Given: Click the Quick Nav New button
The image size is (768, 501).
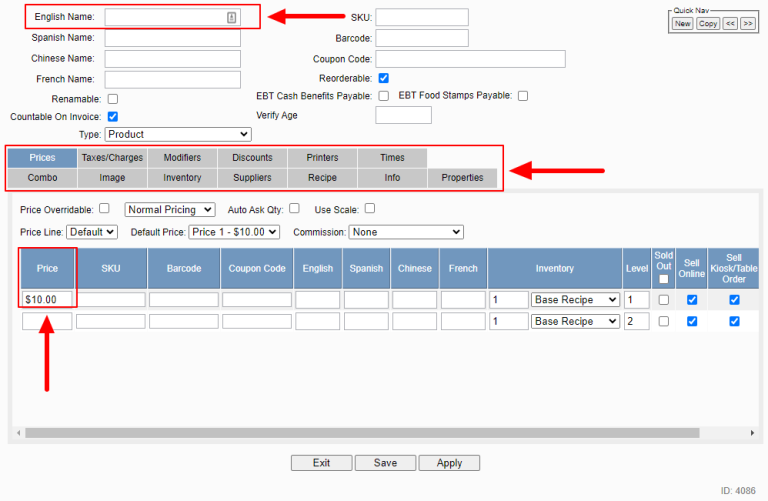Looking at the screenshot, I should point(682,23).
